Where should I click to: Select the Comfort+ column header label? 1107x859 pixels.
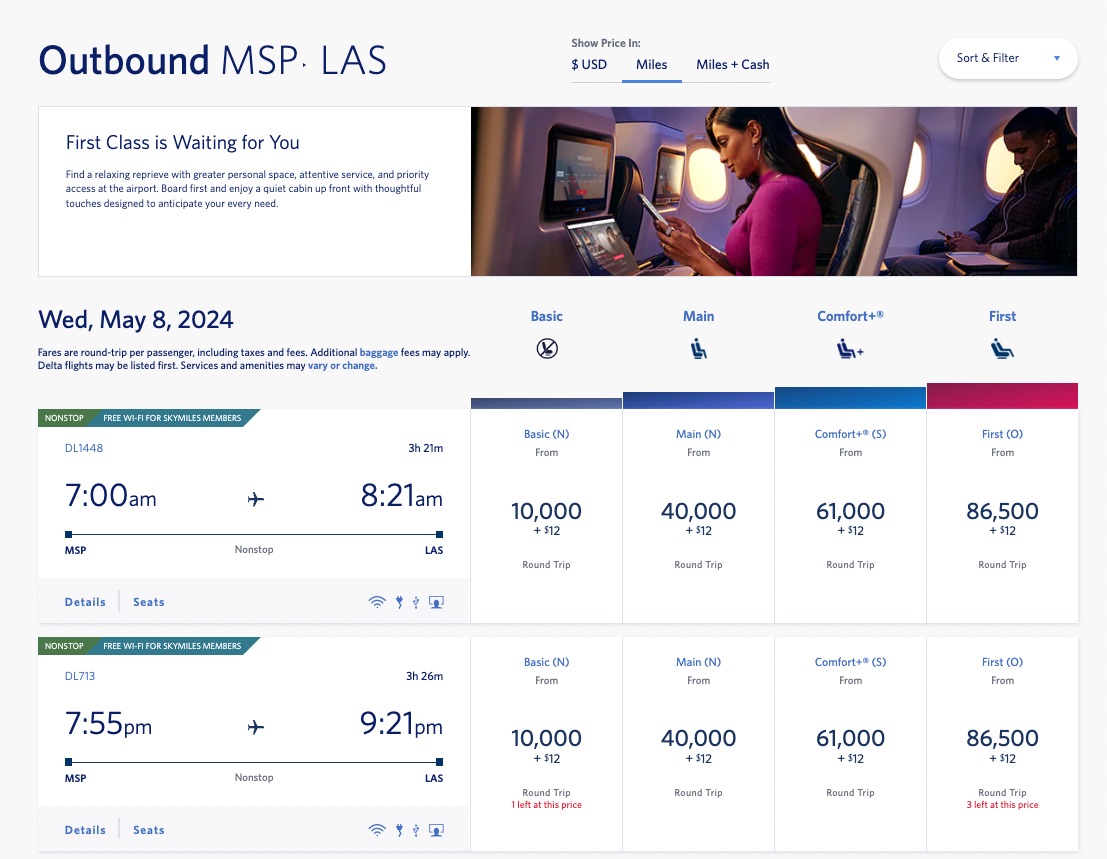tap(850, 316)
